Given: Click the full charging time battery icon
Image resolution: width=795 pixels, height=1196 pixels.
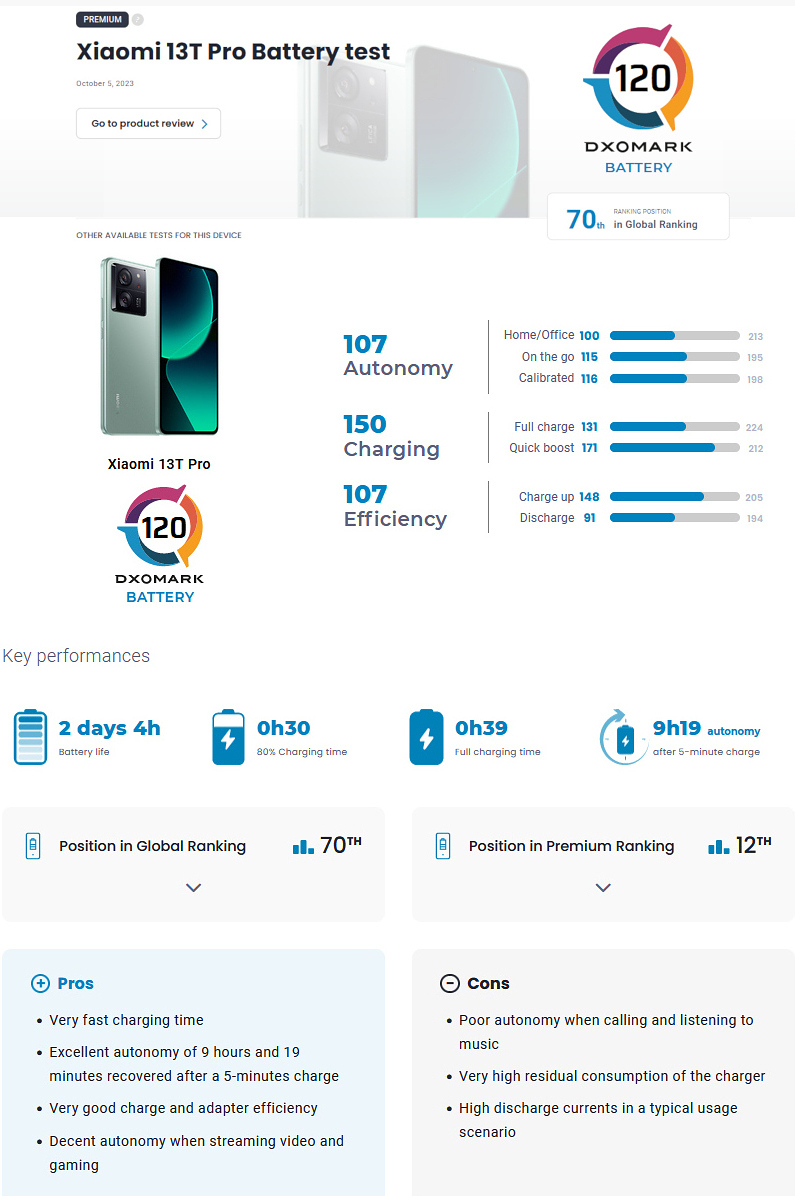Looking at the screenshot, I should (x=426, y=737).
